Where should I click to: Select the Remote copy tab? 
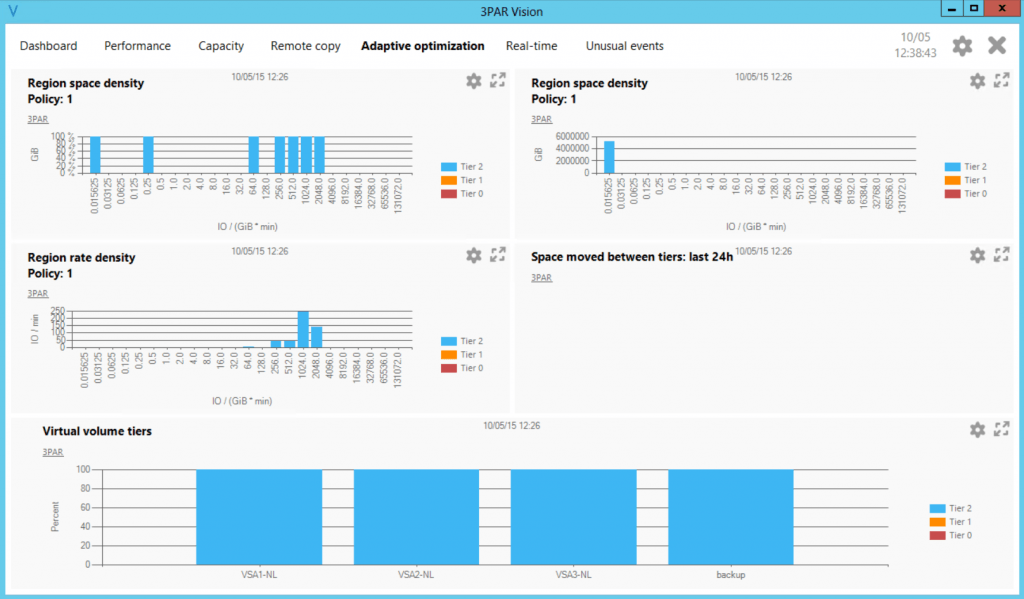click(x=306, y=46)
